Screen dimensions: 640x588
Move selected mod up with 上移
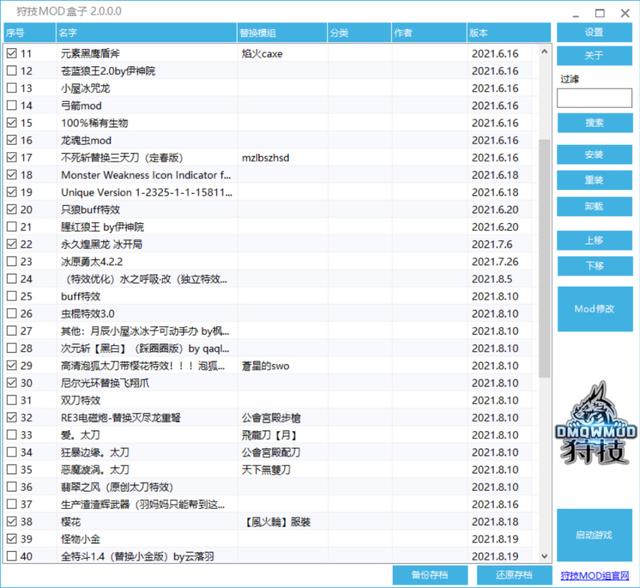point(594,240)
